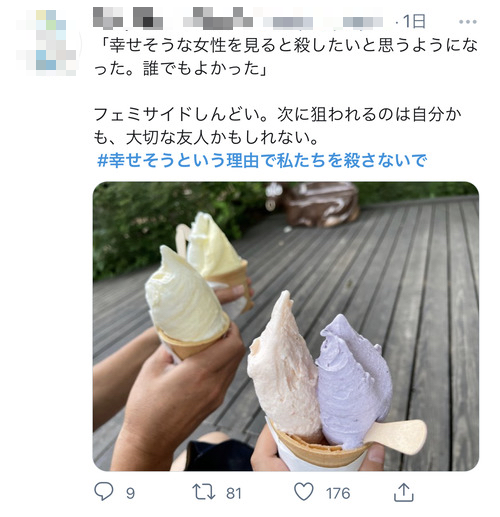Retweet this post using the arrows icon
The height and width of the screenshot is (517, 500).
[x=204, y=492]
